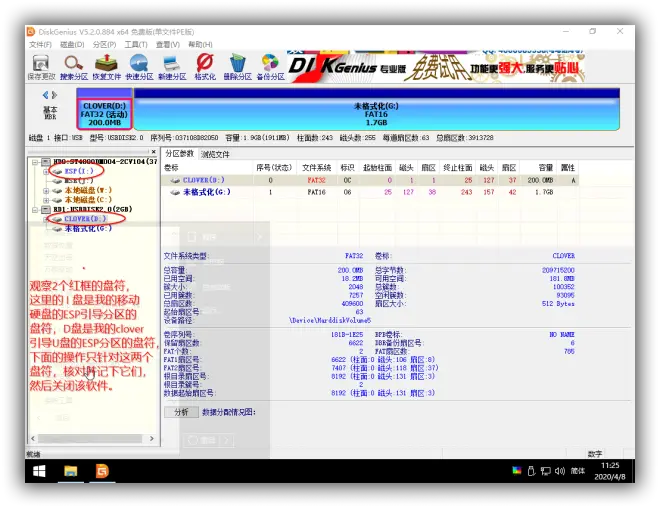Viewport: 660px width, 508px height.
Task: Go to previous disk with left arrow
Action: click(x=45, y=95)
